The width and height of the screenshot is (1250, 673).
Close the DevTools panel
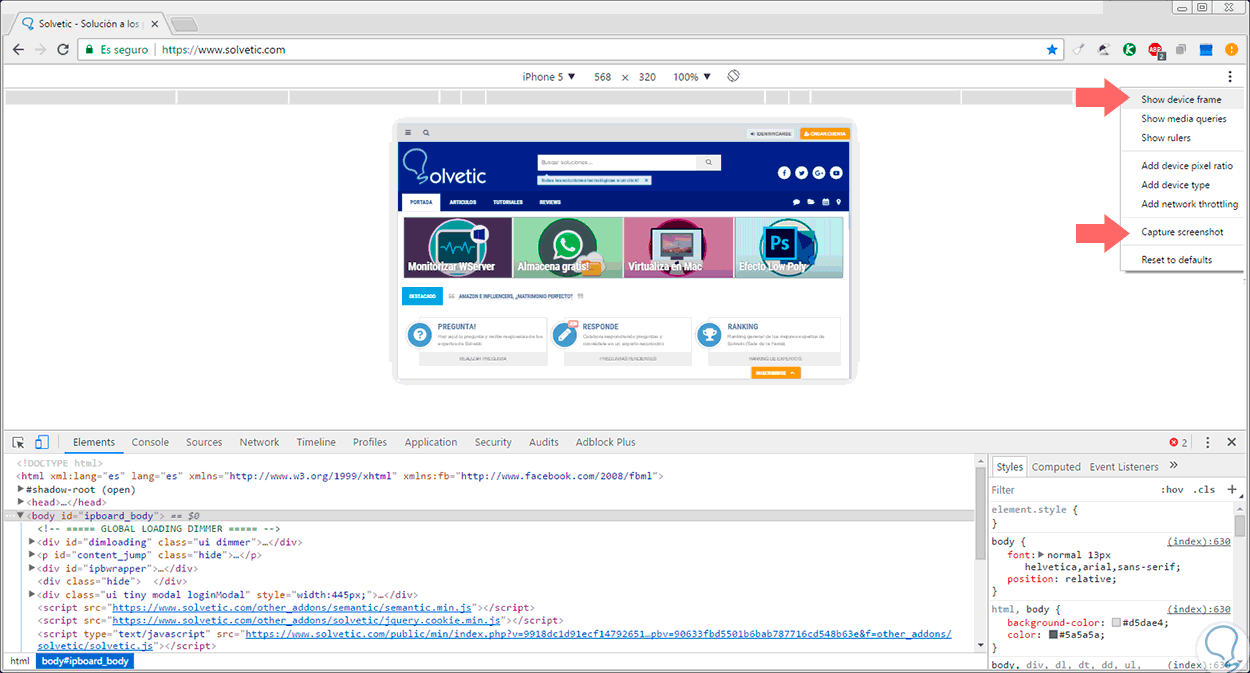[x=1232, y=442]
